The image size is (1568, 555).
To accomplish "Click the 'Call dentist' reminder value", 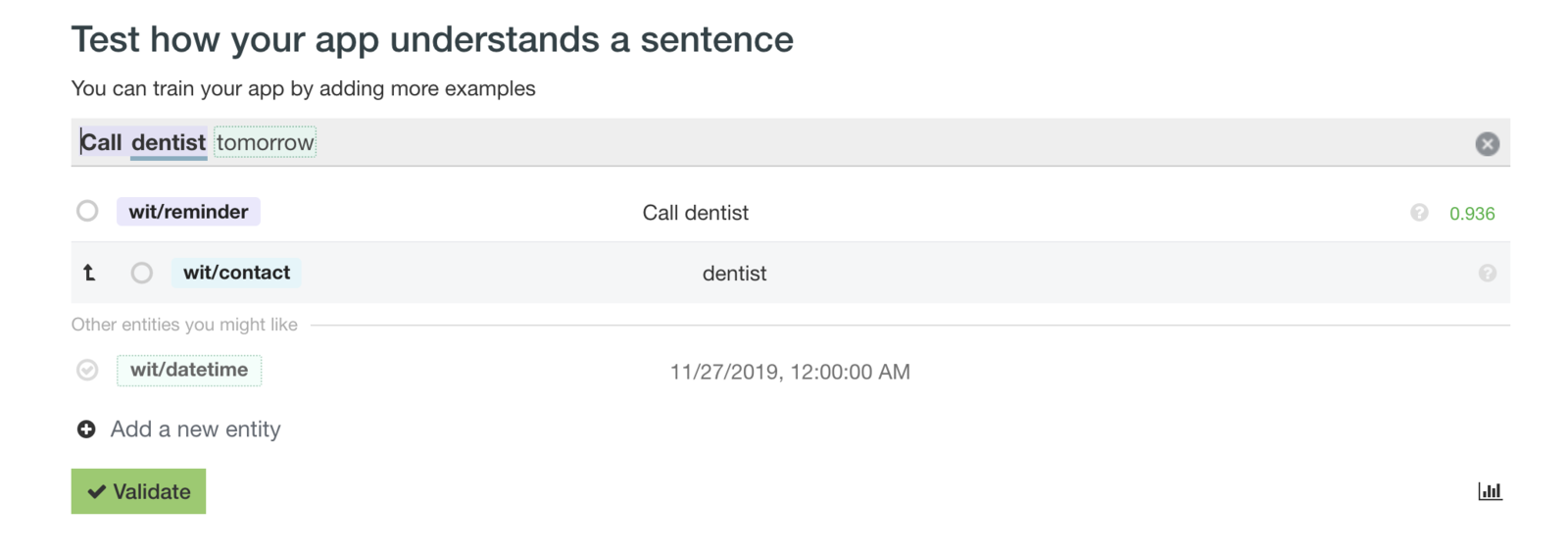I will tap(695, 213).
